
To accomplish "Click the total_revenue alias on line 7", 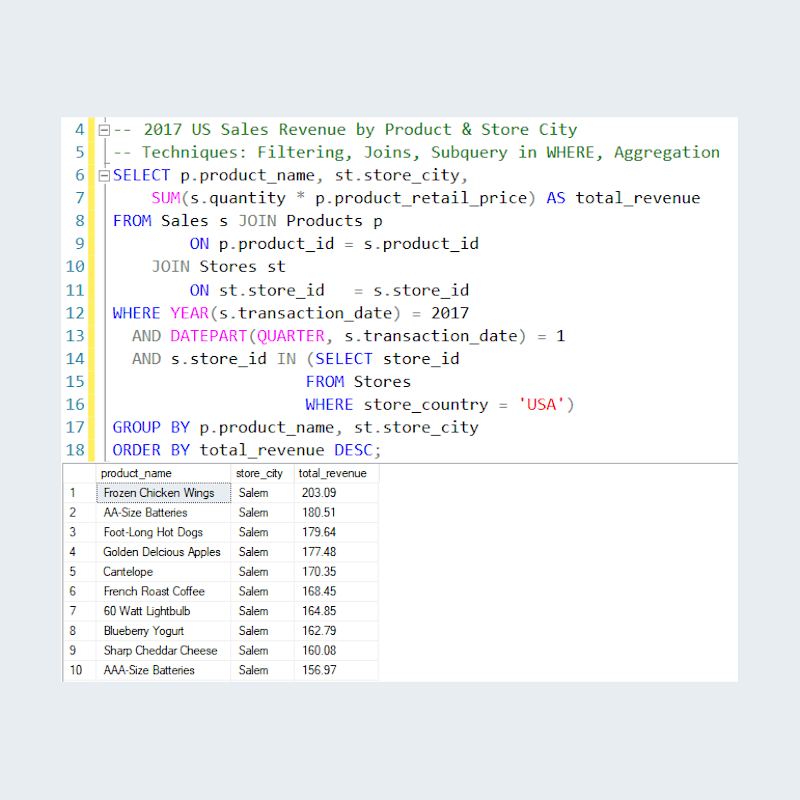I will (638, 198).
